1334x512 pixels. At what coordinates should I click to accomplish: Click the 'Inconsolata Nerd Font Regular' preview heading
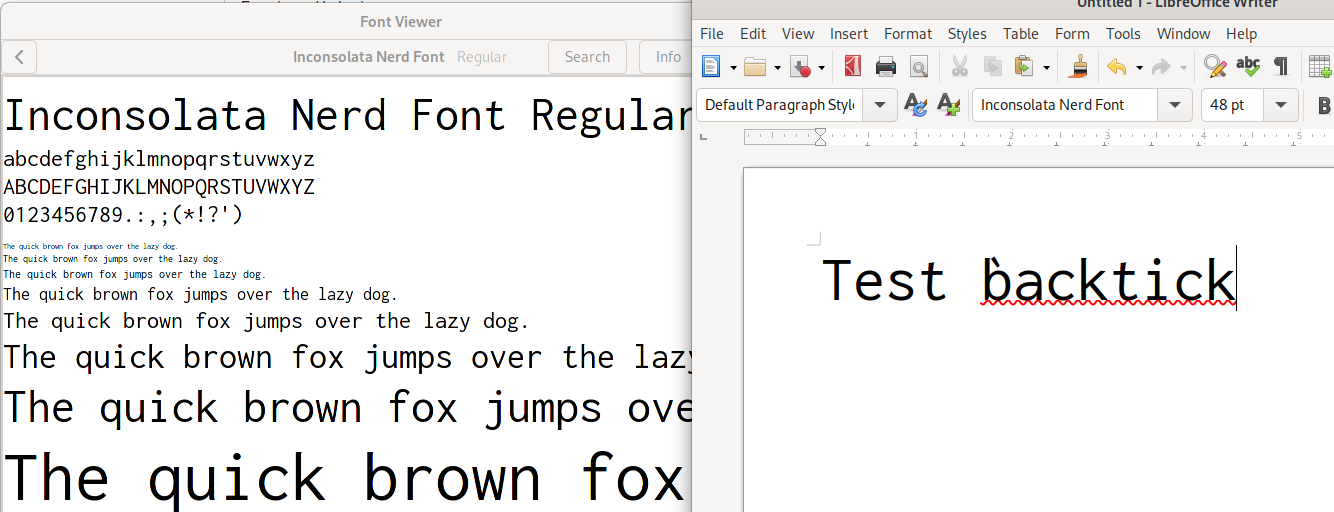tap(347, 115)
